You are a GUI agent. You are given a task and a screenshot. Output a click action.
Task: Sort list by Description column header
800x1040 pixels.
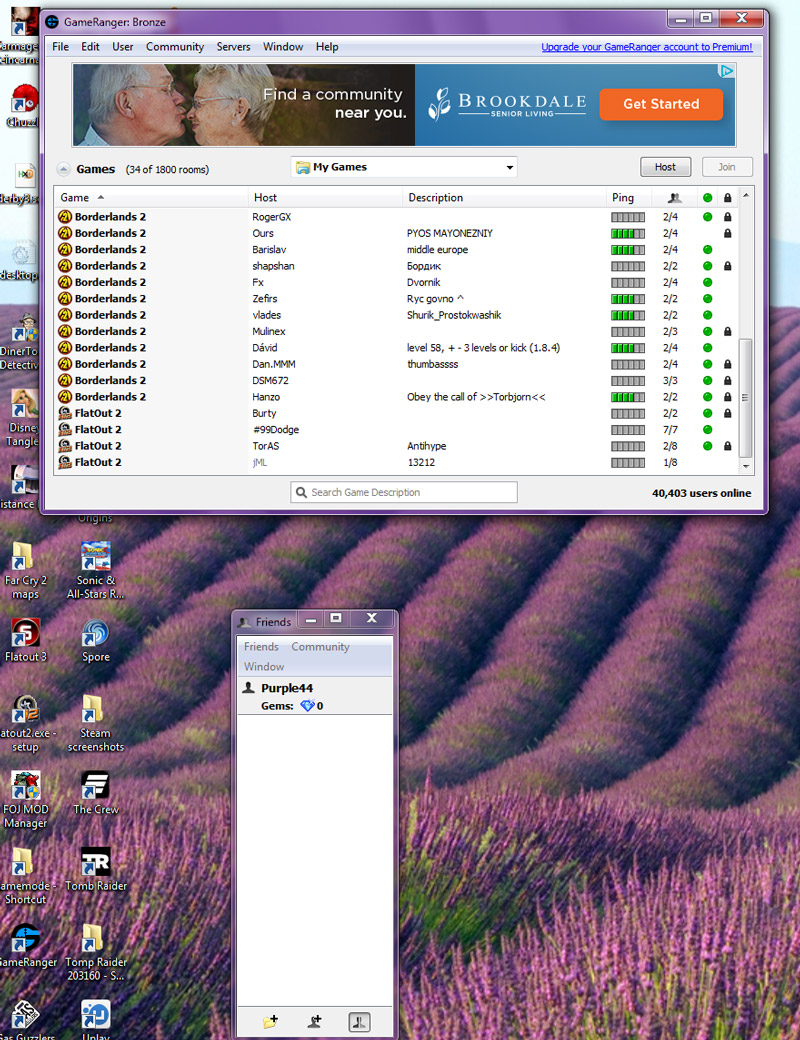tap(504, 198)
